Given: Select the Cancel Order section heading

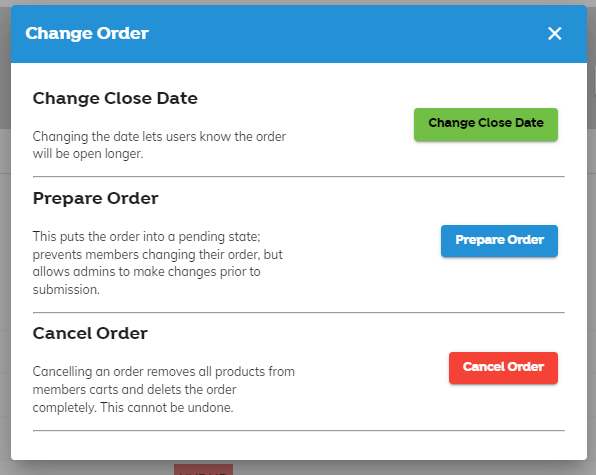Looking at the screenshot, I should coord(90,333).
